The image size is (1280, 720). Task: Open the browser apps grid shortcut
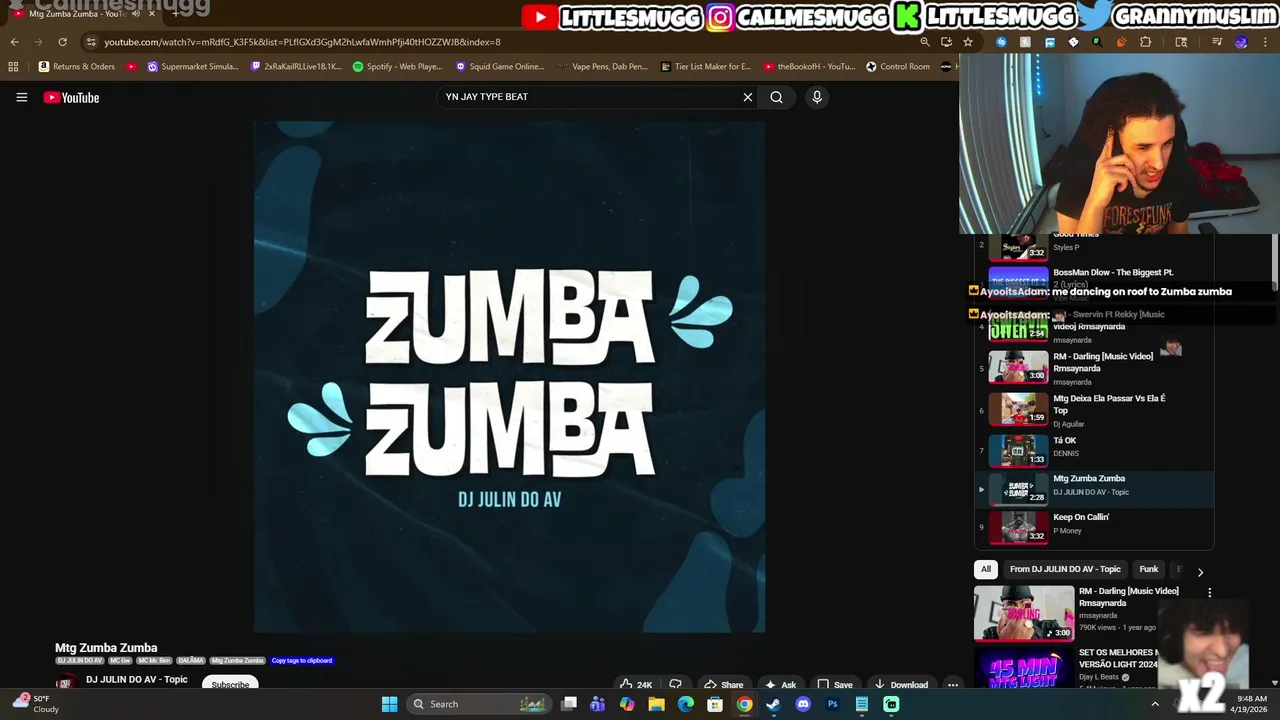[x=13, y=67]
